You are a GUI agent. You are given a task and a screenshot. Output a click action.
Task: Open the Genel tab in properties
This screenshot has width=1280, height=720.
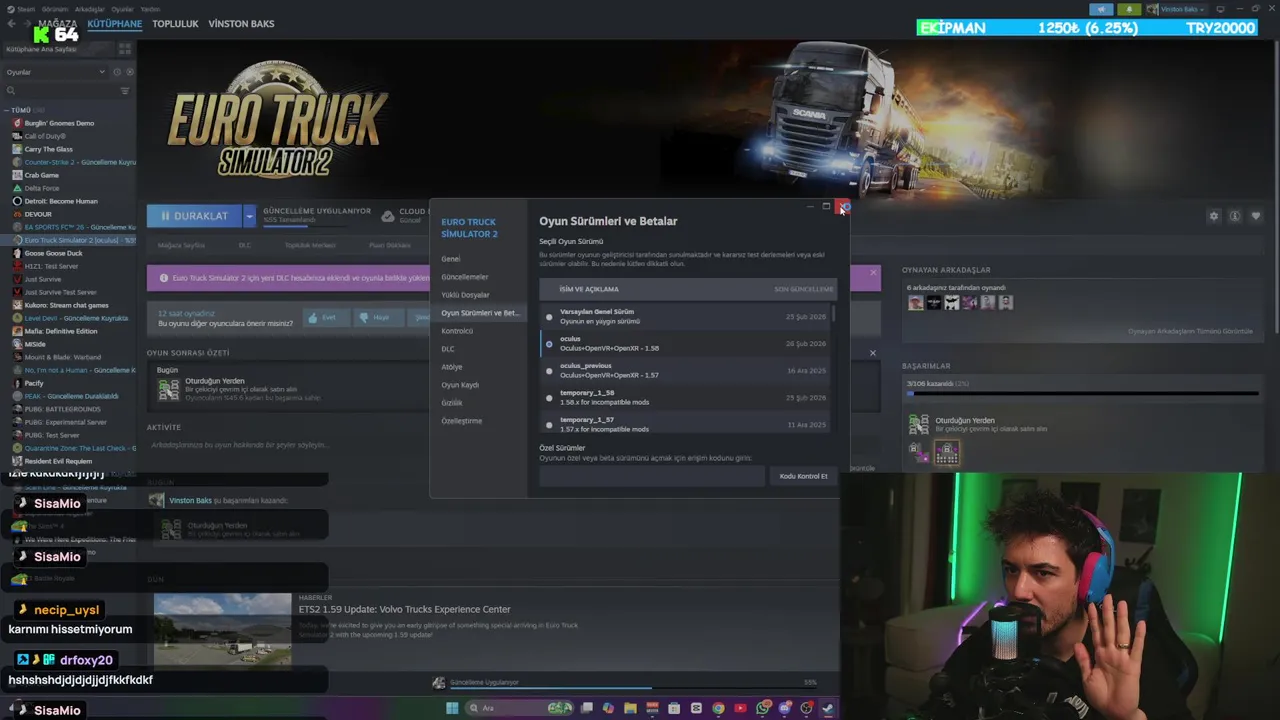coord(451,259)
